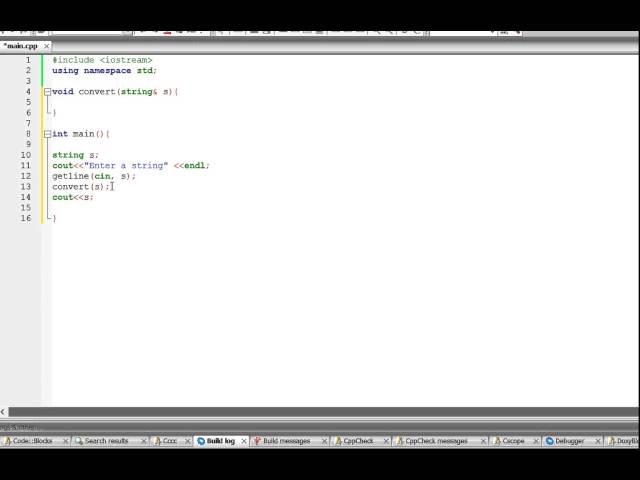Close the Build messages tab
Image resolution: width=640 pixels, height=480 pixels.
(x=324, y=441)
